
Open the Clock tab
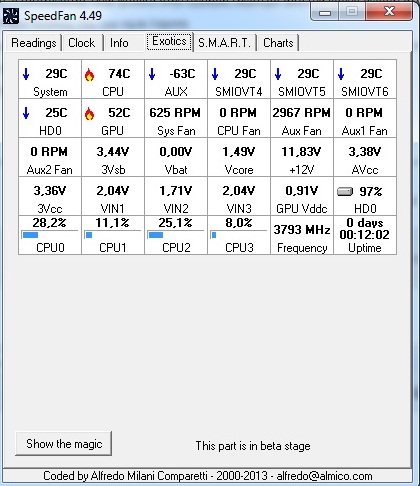point(82,43)
